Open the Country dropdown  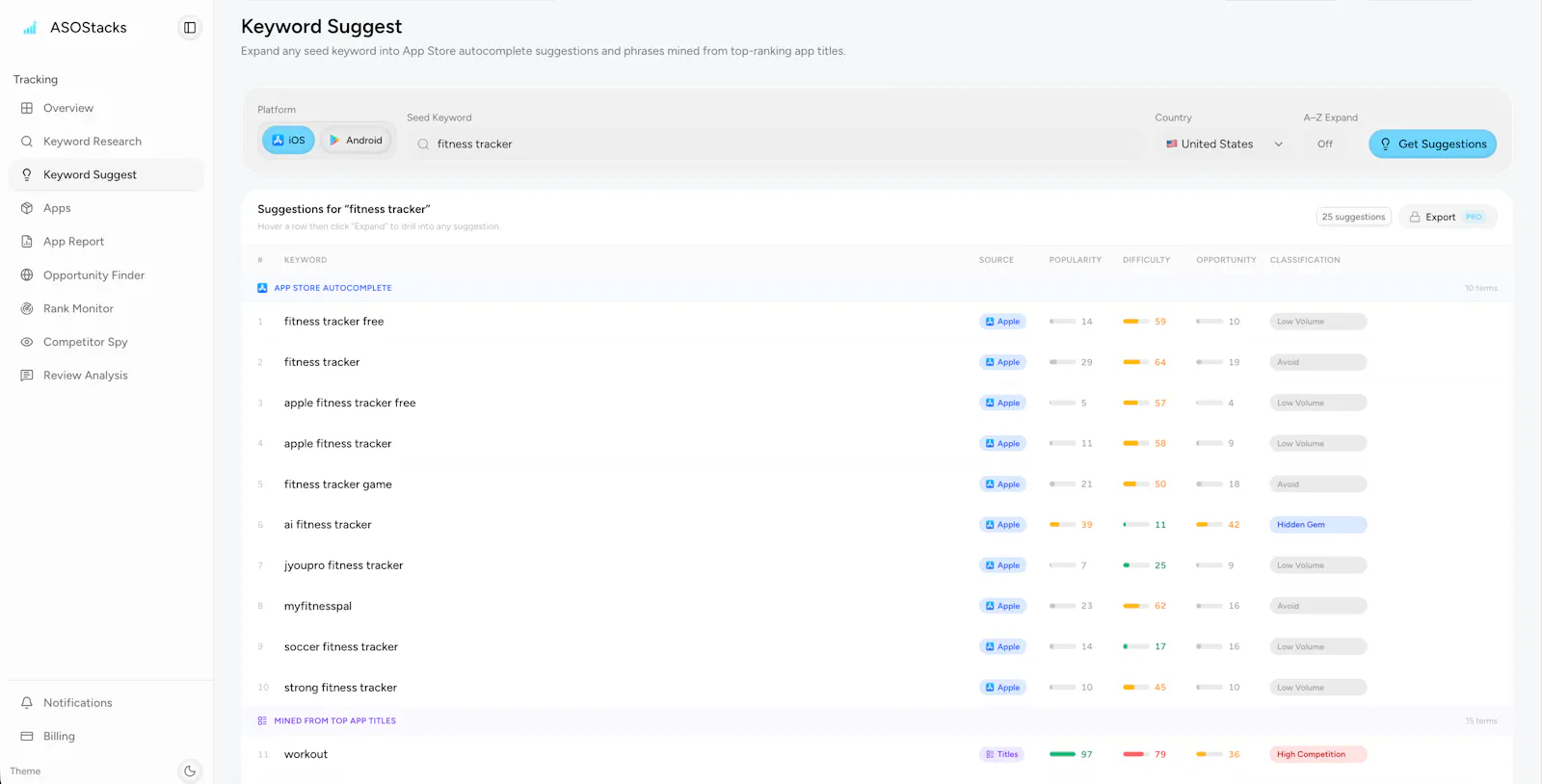1224,144
